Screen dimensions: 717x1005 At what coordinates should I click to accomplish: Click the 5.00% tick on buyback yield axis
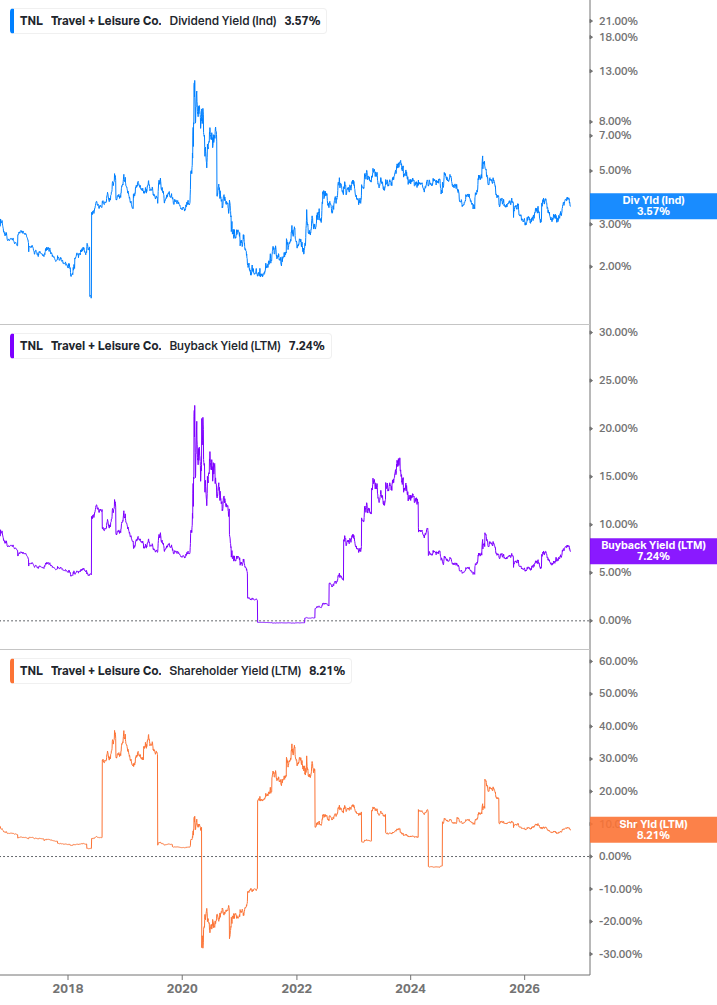pyautogui.click(x=615, y=572)
